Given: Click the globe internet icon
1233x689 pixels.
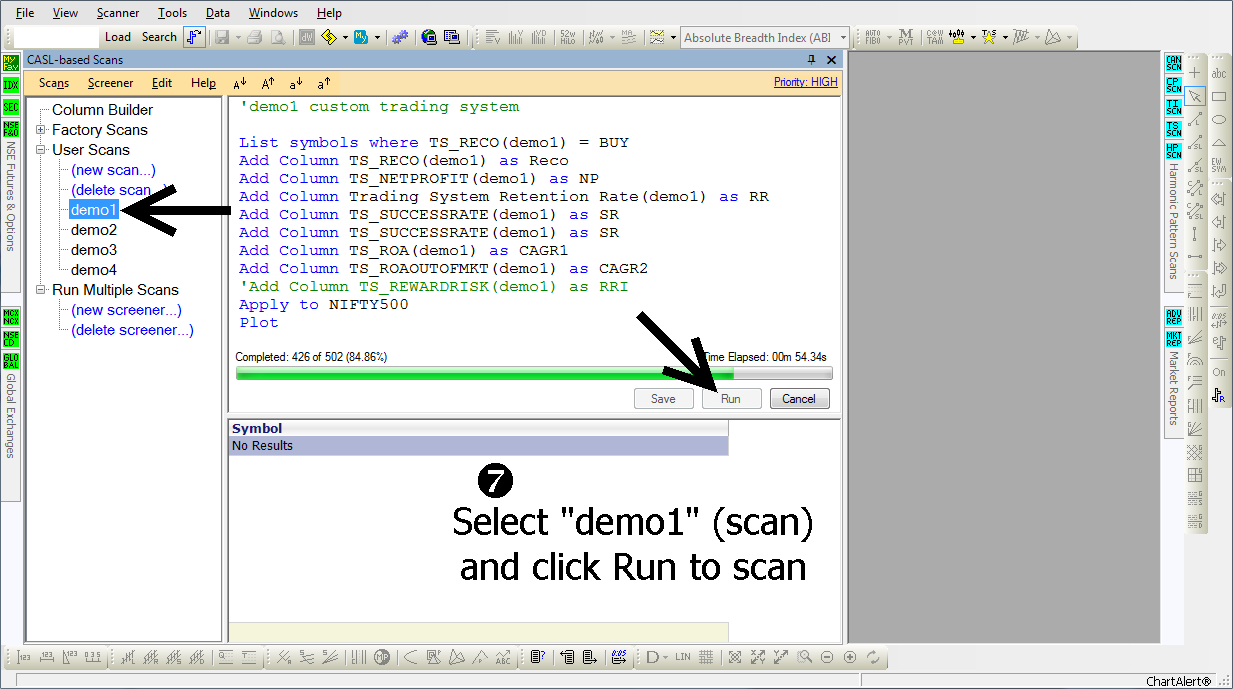Looking at the screenshot, I should pos(429,38).
